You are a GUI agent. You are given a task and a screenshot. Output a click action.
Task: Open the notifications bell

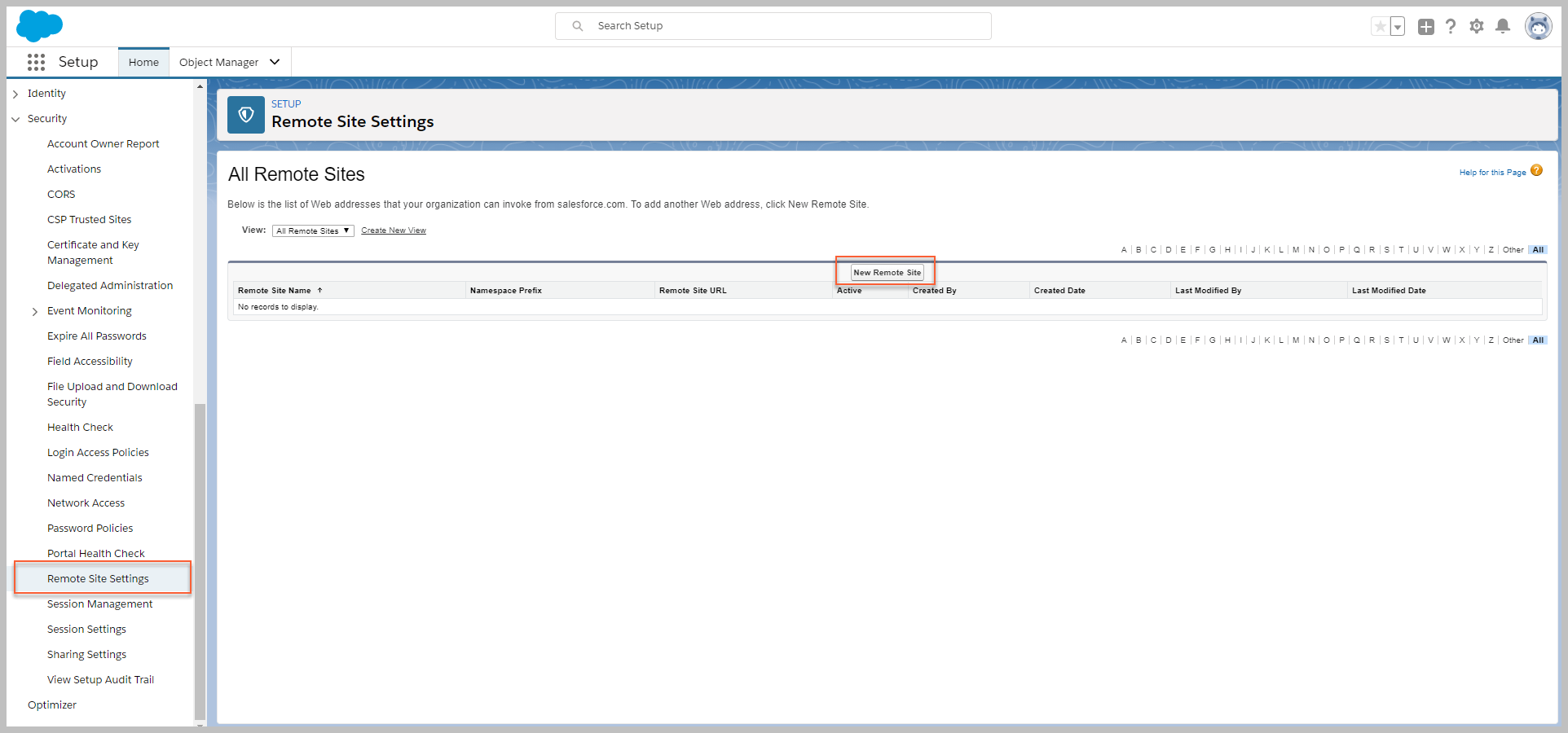[1503, 27]
